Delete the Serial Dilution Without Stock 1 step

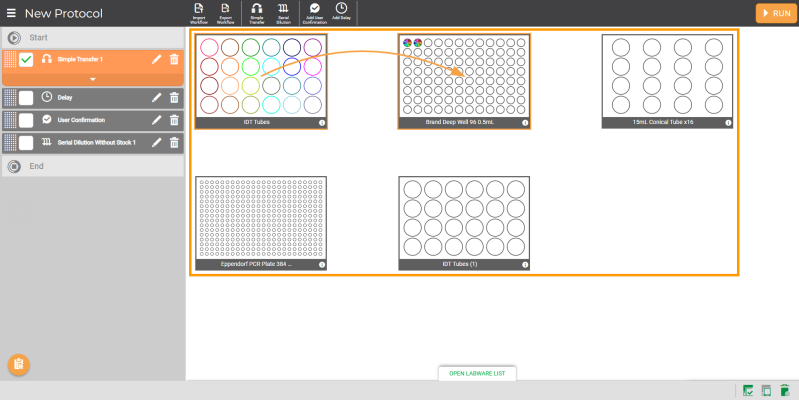point(174,143)
